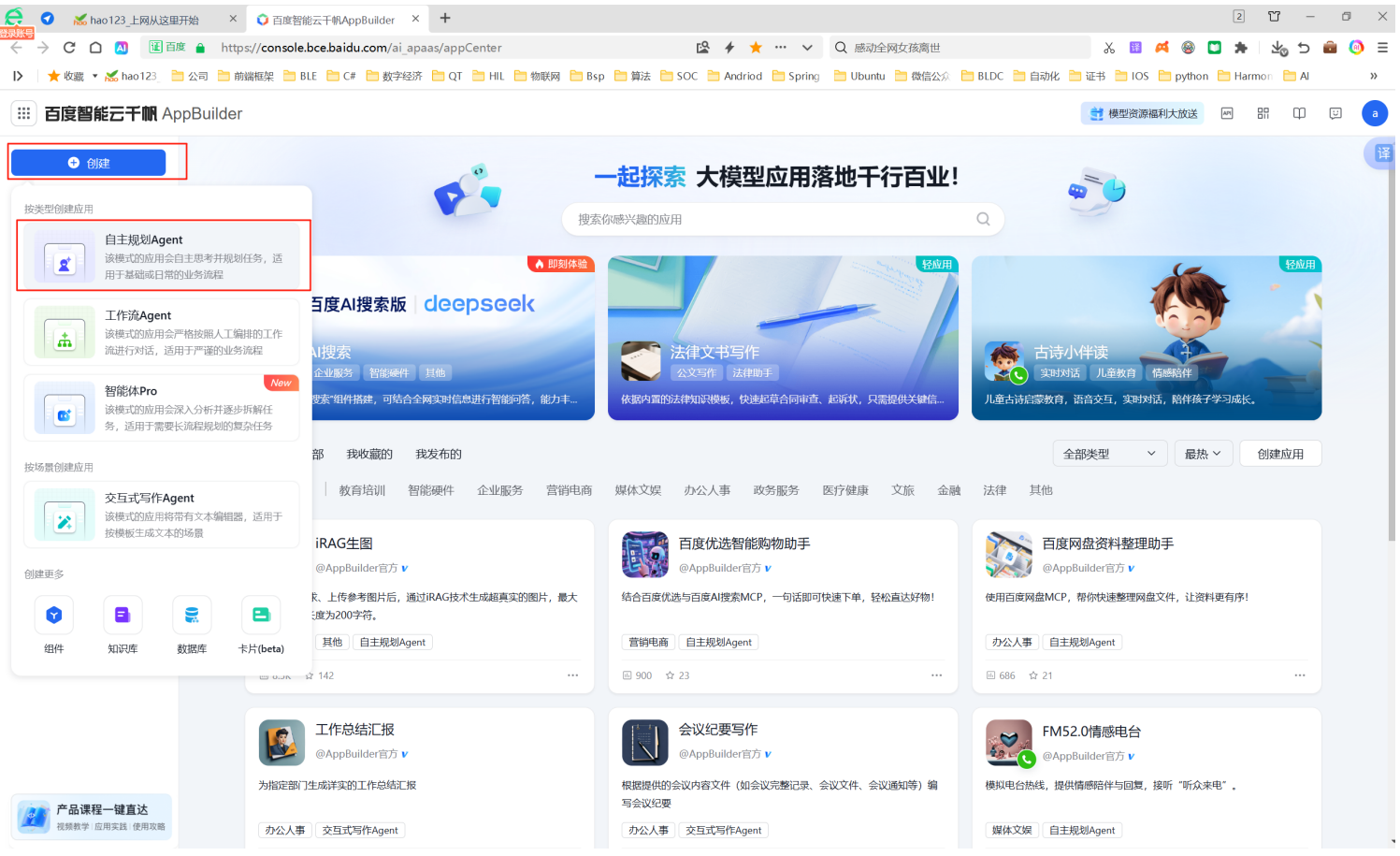Click the 创建应用 button
1400x856 pixels.
click(1280, 454)
